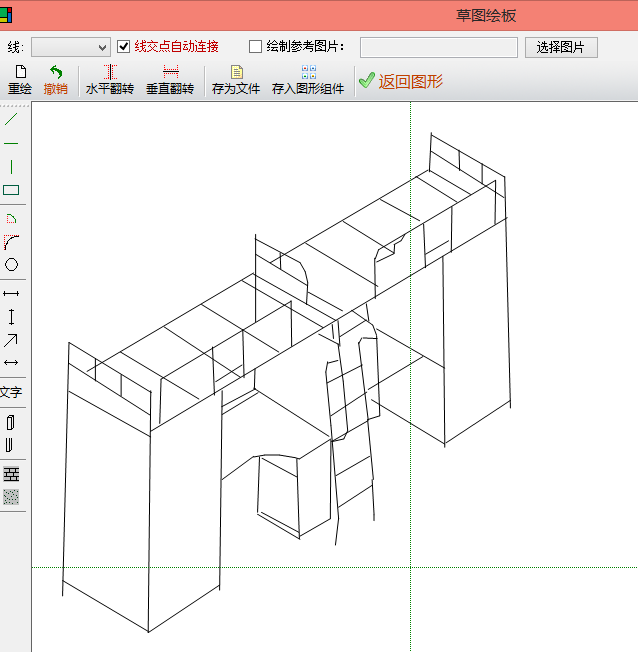Enable 绘制参考图片 checkbox
The height and width of the screenshot is (652, 638).
255,46
